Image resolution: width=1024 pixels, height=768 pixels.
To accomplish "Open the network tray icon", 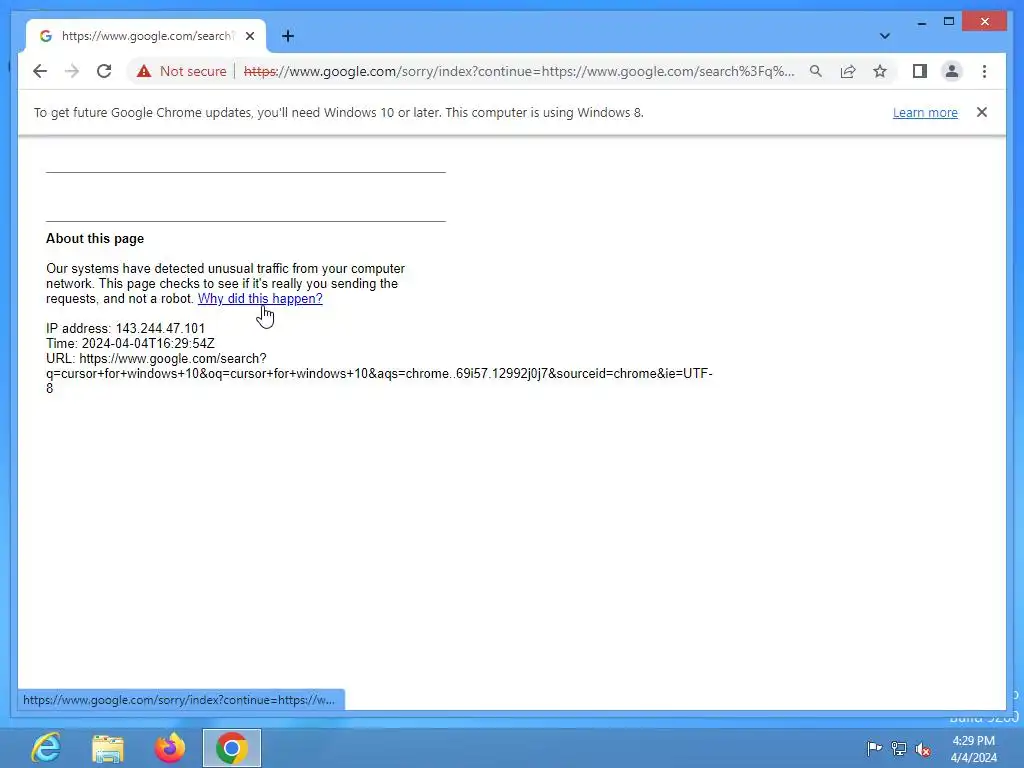I will pos(899,748).
